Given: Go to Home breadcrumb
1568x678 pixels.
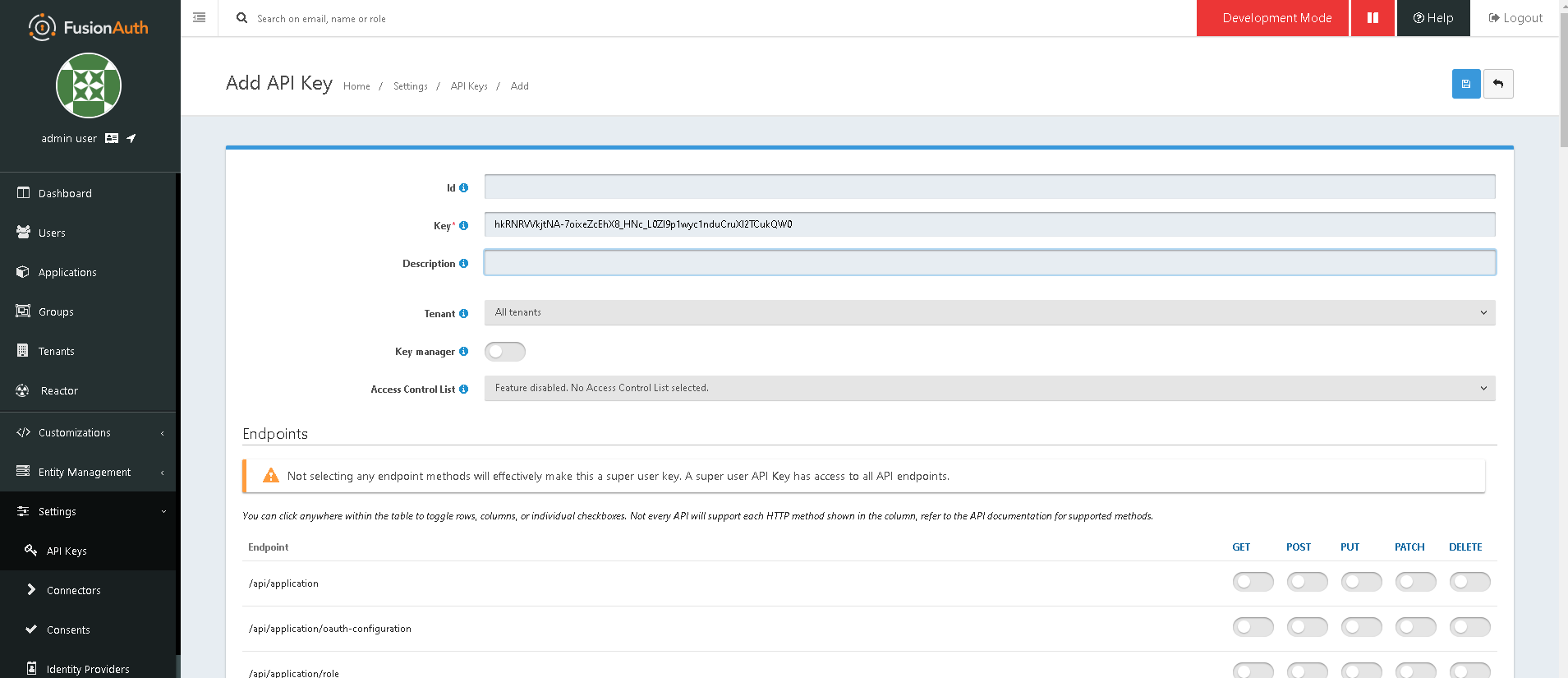Looking at the screenshot, I should (356, 86).
